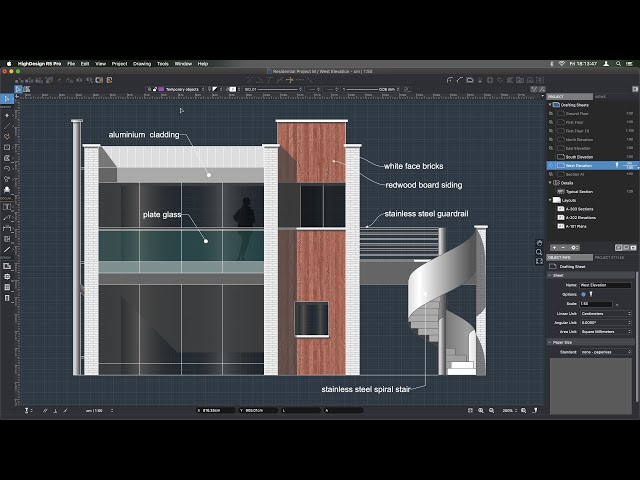Switch to the PROJECT tab

click(569, 97)
